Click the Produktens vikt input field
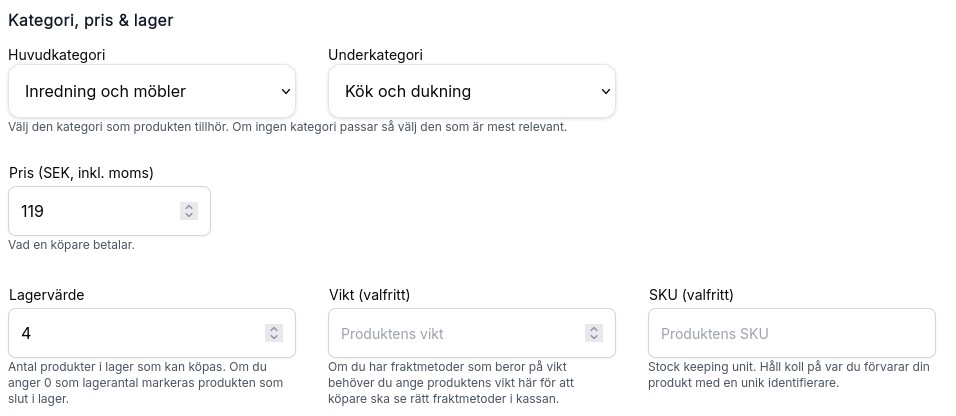Screen dimensions: 956x416 (x=455, y=333)
